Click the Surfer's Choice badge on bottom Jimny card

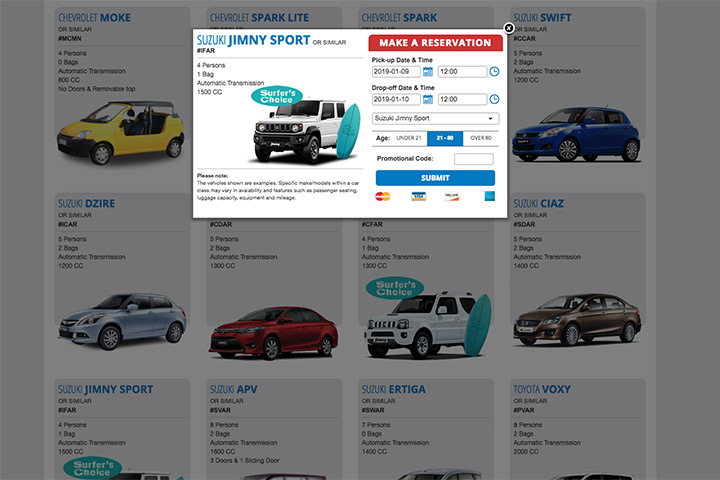click(92, 468)
